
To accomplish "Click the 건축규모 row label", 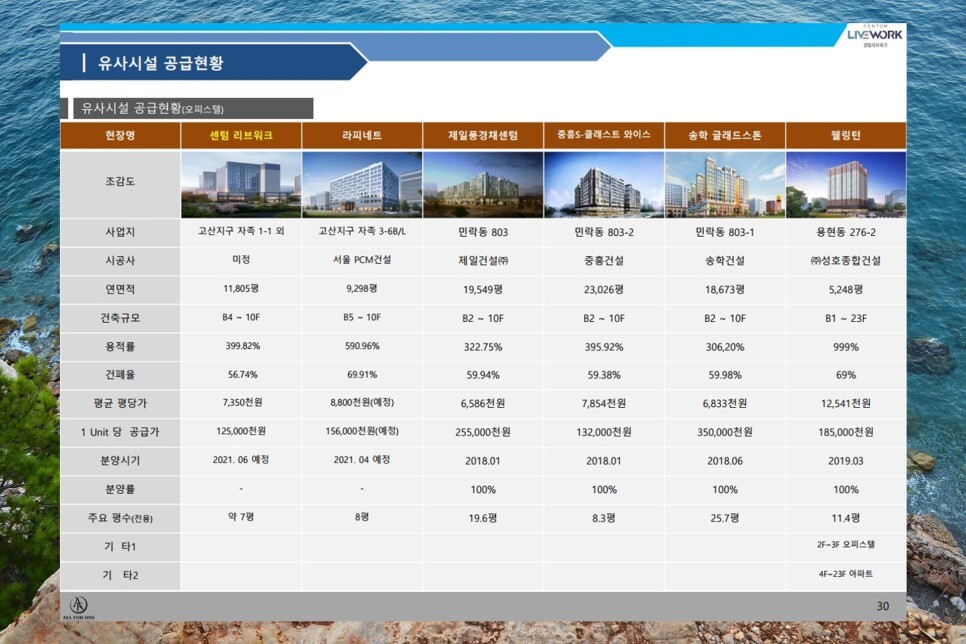I will click(120, 318).
